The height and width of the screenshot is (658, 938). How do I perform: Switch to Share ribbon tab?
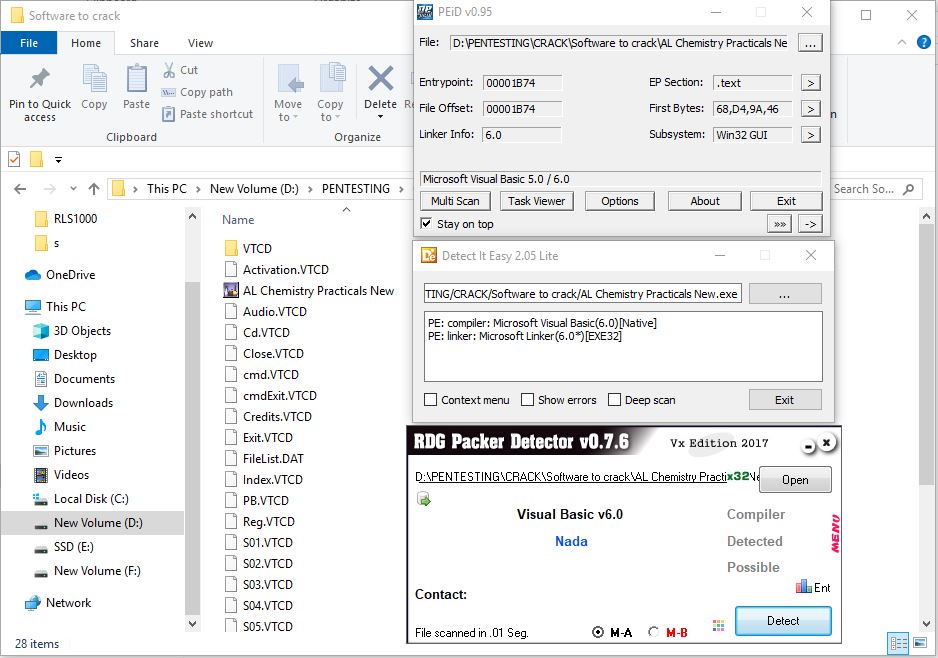pos(144,43)
